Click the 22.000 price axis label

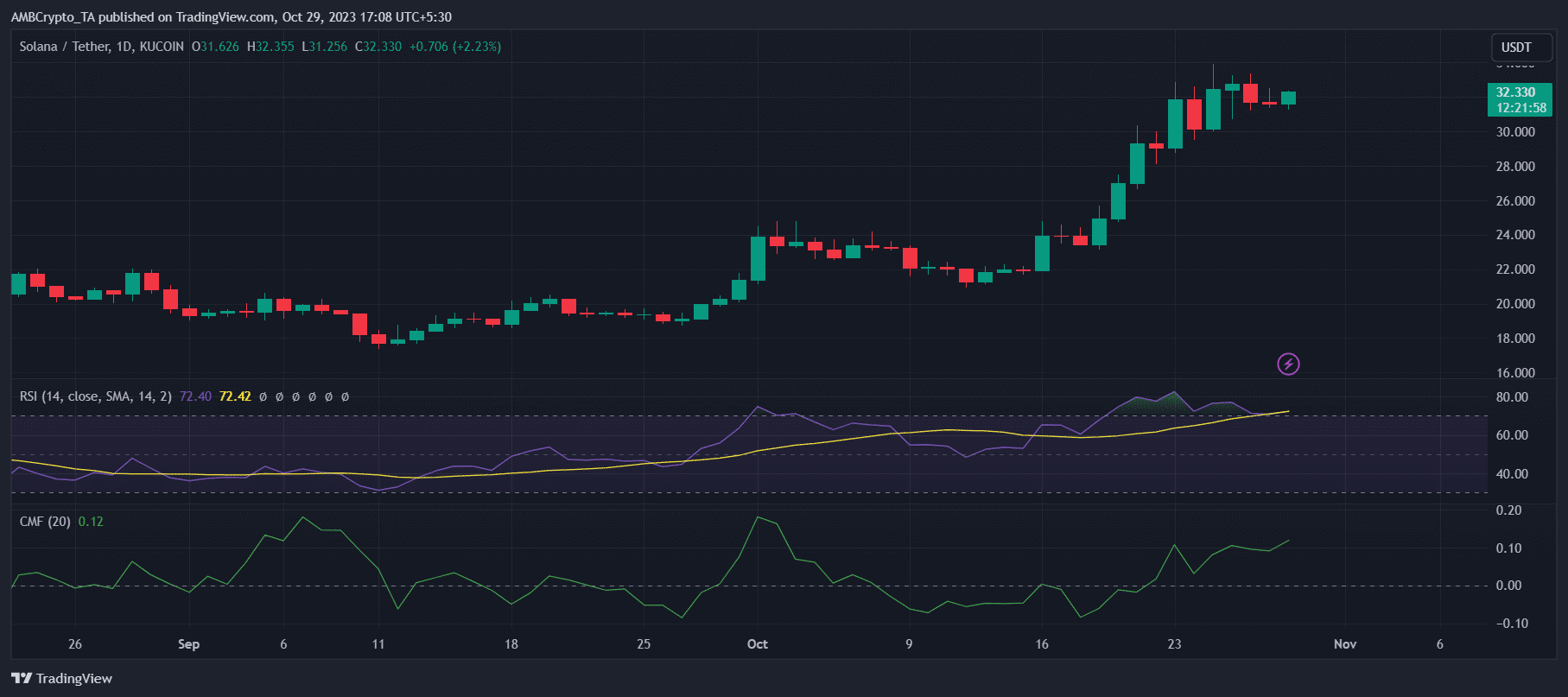tap(1515, 269)
